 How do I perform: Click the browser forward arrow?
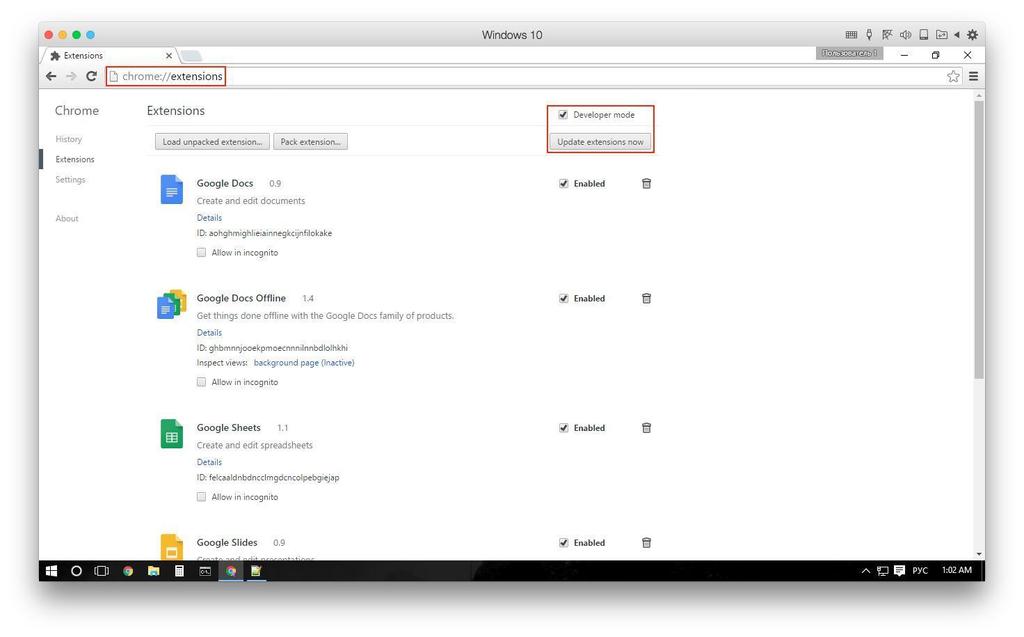pos(71,76)
